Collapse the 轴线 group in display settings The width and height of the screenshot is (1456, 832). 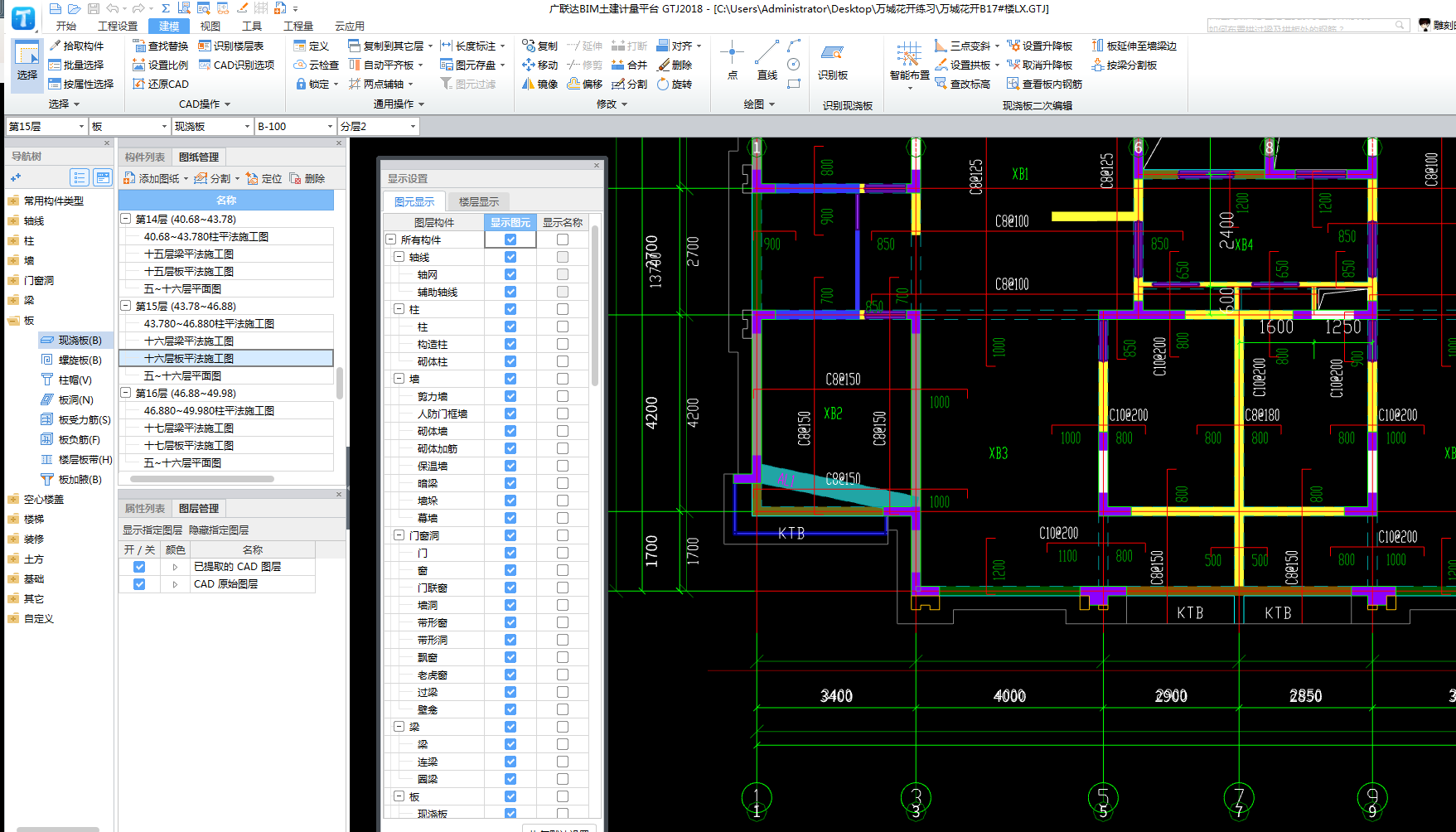(399, 257)
